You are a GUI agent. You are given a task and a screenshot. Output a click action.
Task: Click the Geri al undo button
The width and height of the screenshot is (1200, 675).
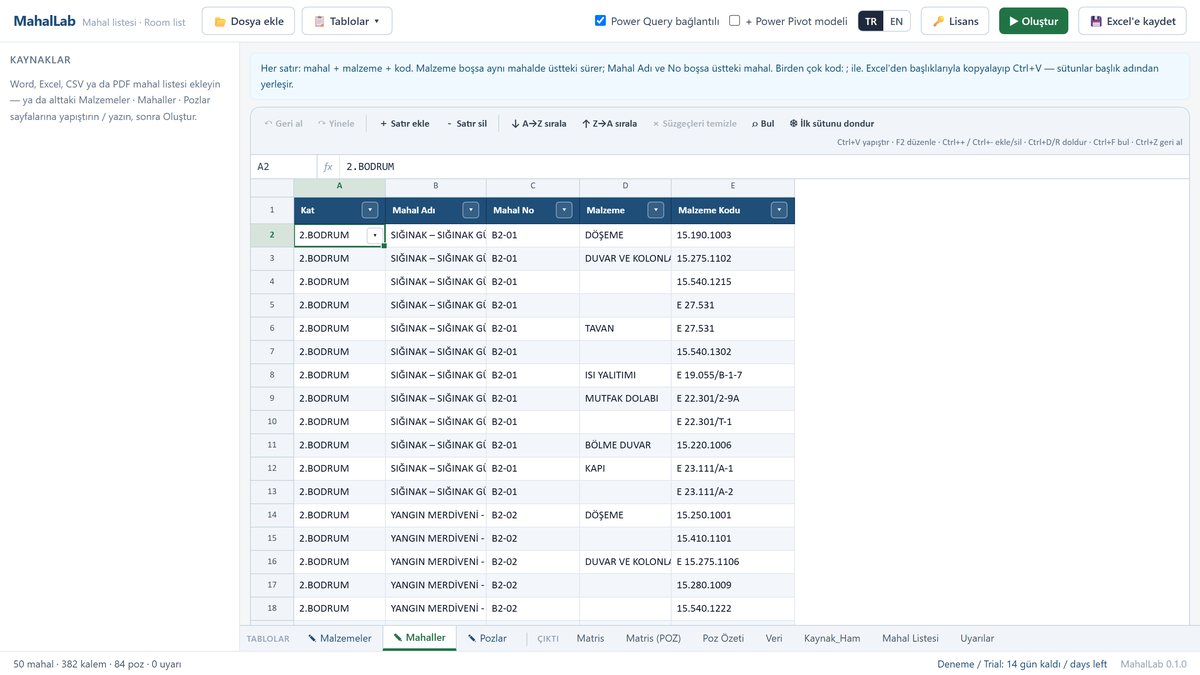tap(283, 124)
